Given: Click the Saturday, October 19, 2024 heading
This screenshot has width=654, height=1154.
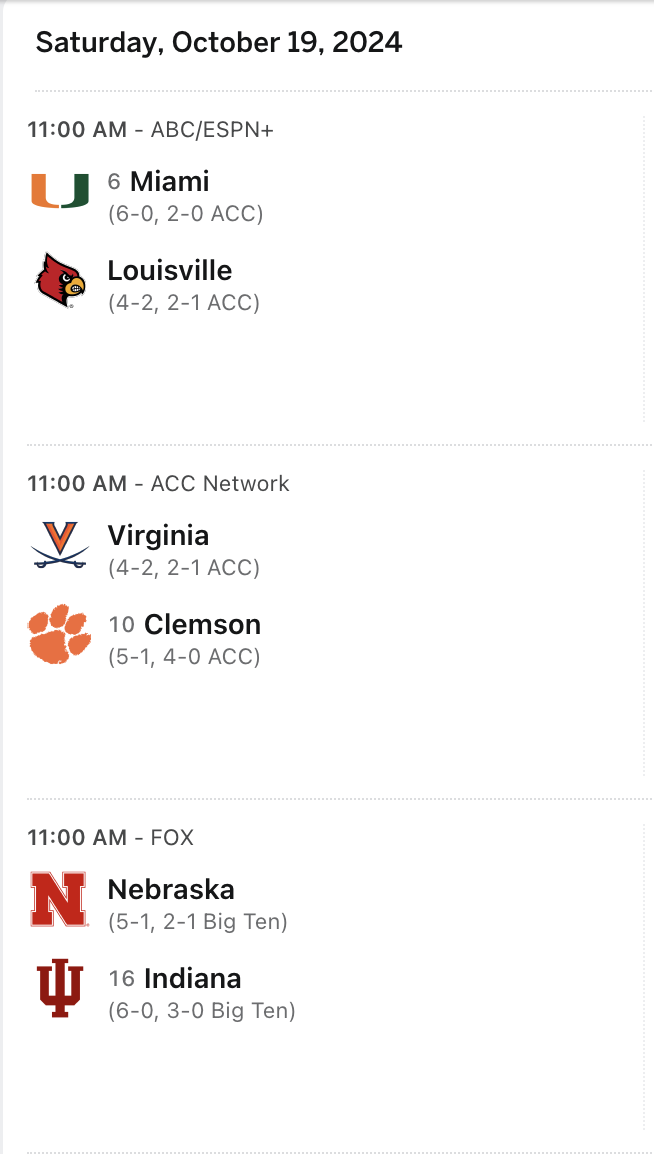Looking at the screenshot, I should 218,42.
